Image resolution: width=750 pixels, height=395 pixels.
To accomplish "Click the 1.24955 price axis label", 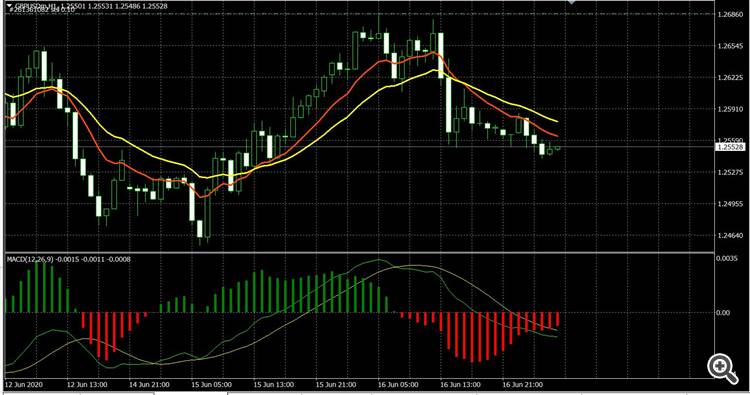I will pos(730,204).
